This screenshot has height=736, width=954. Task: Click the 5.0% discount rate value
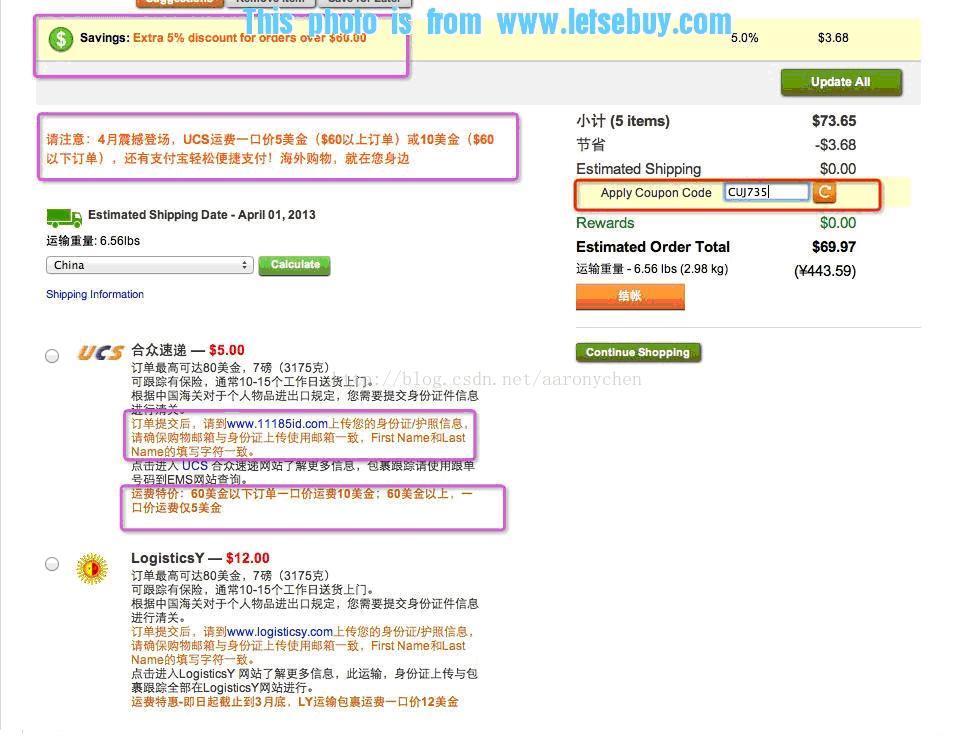click(x=745, y=38)
